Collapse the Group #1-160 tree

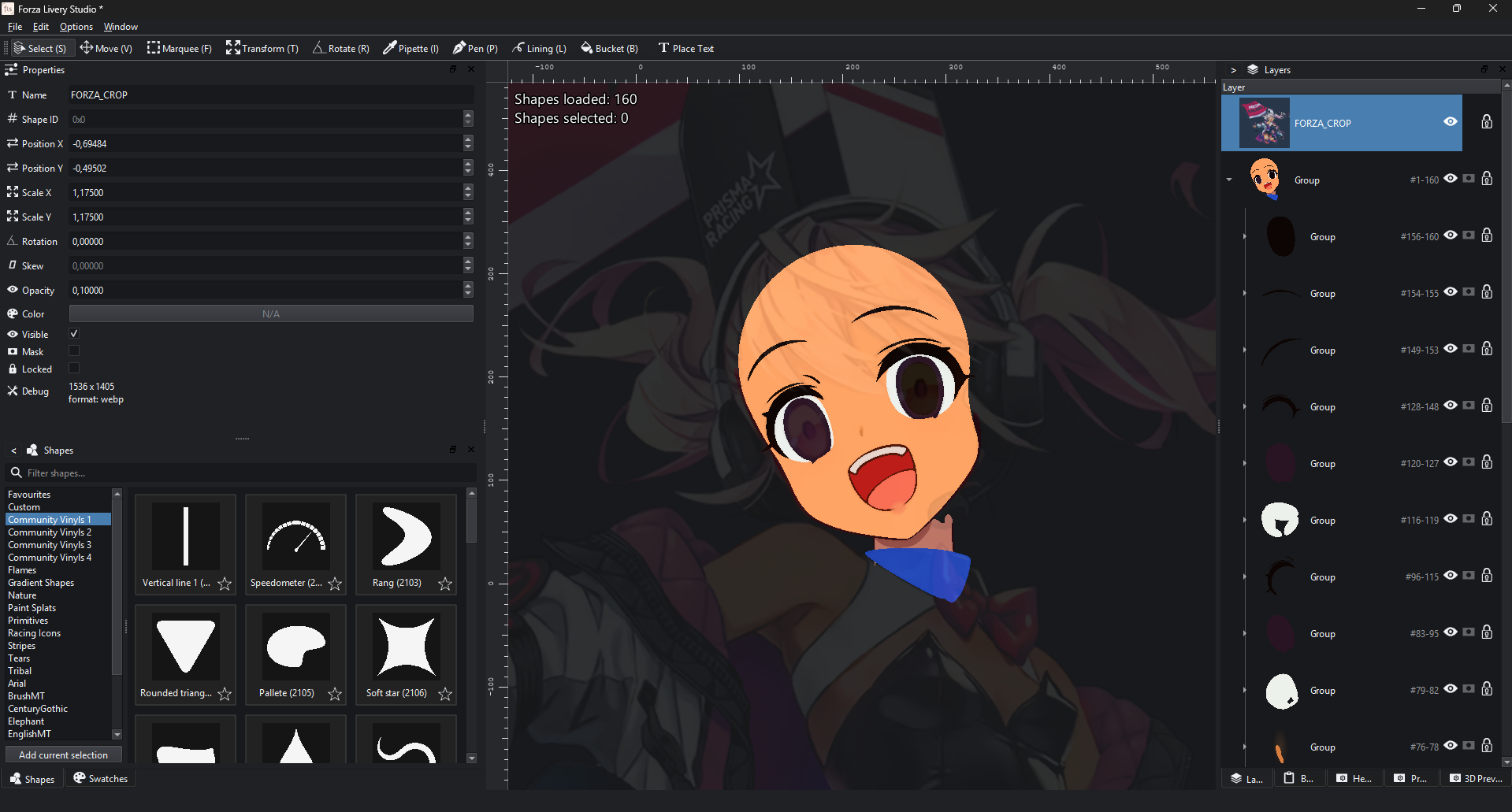click(1229, 180)
